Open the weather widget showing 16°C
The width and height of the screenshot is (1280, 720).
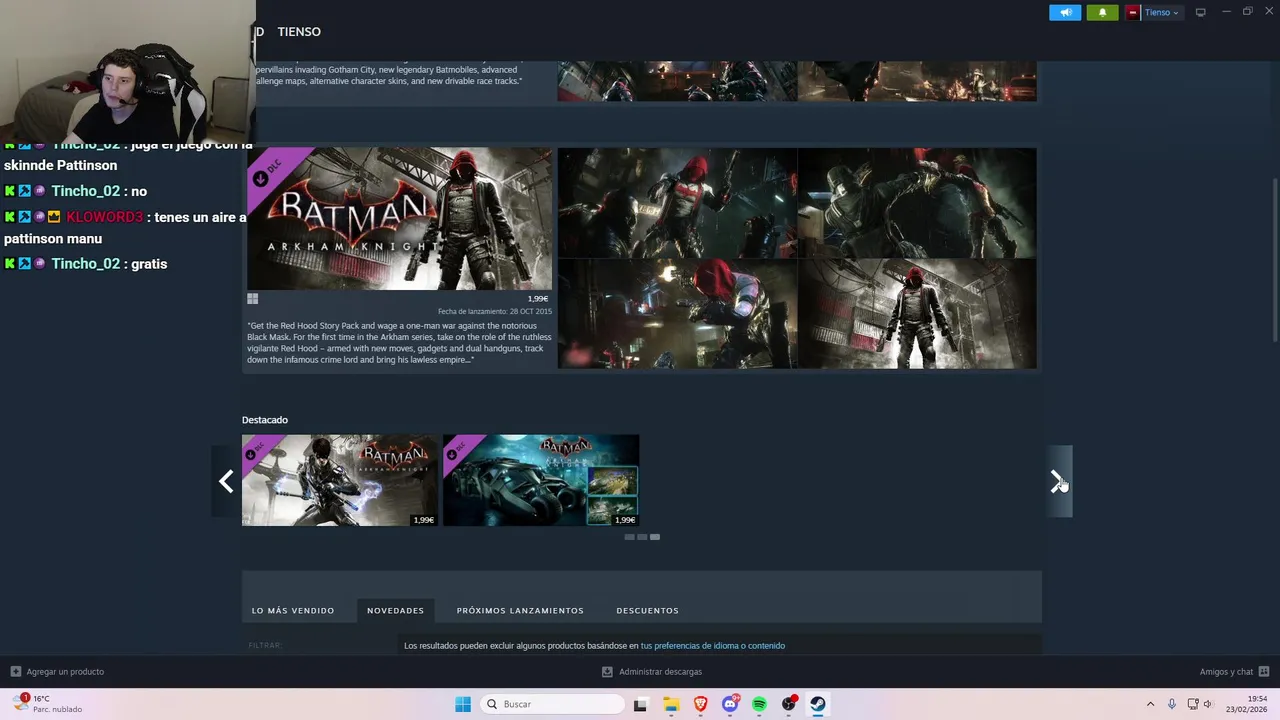coord(48,704)
